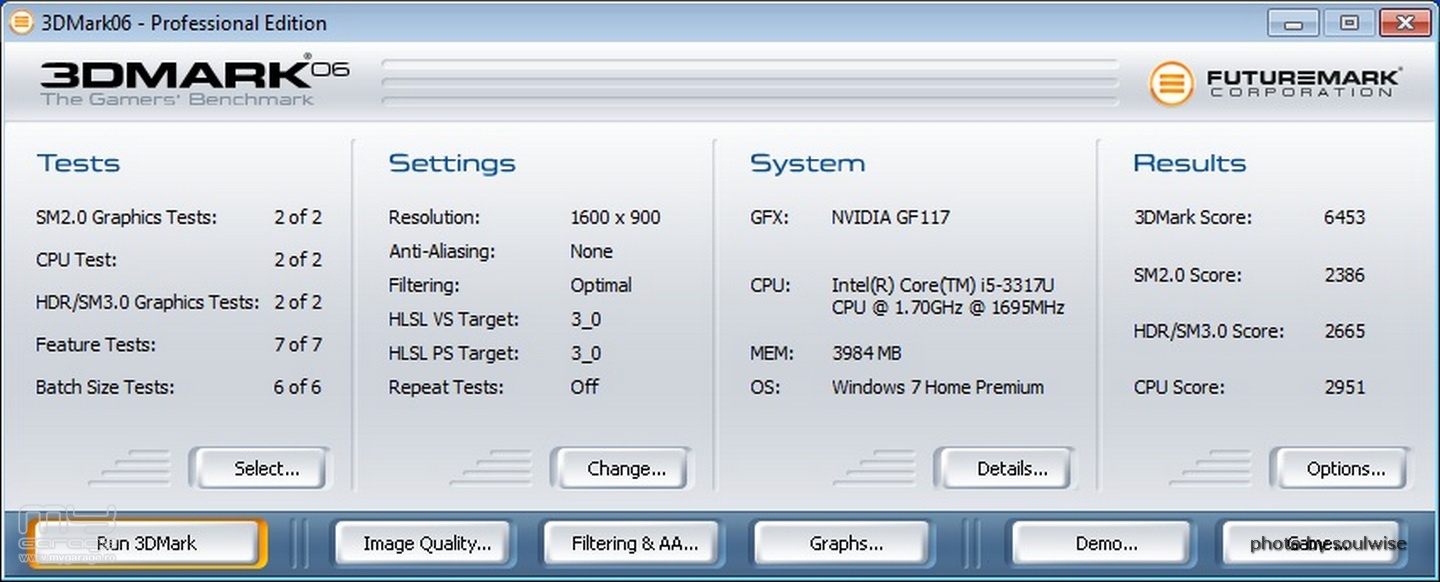Minimize the 3DMark06 window
This screenshot has width=1440, height=582.
point(1295,23)
